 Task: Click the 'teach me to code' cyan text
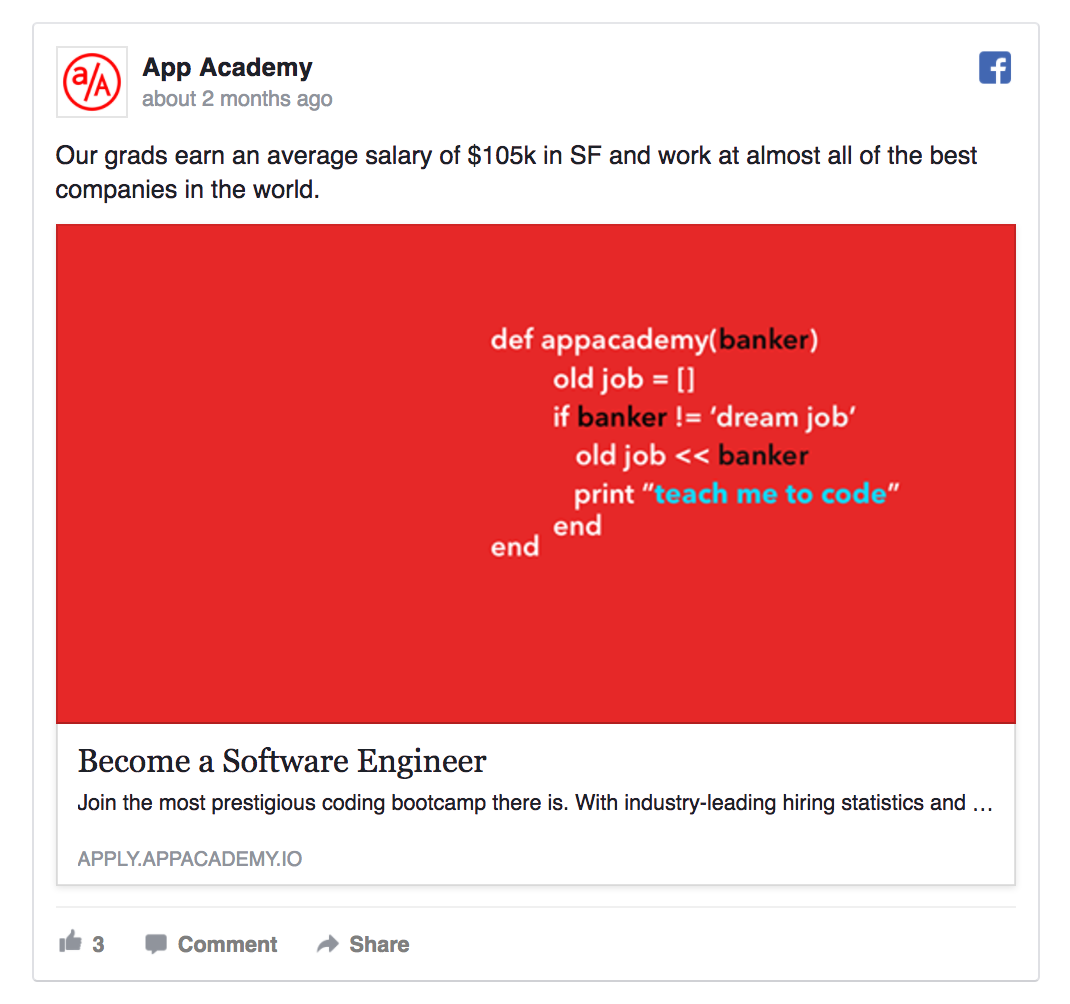[770, 493]
